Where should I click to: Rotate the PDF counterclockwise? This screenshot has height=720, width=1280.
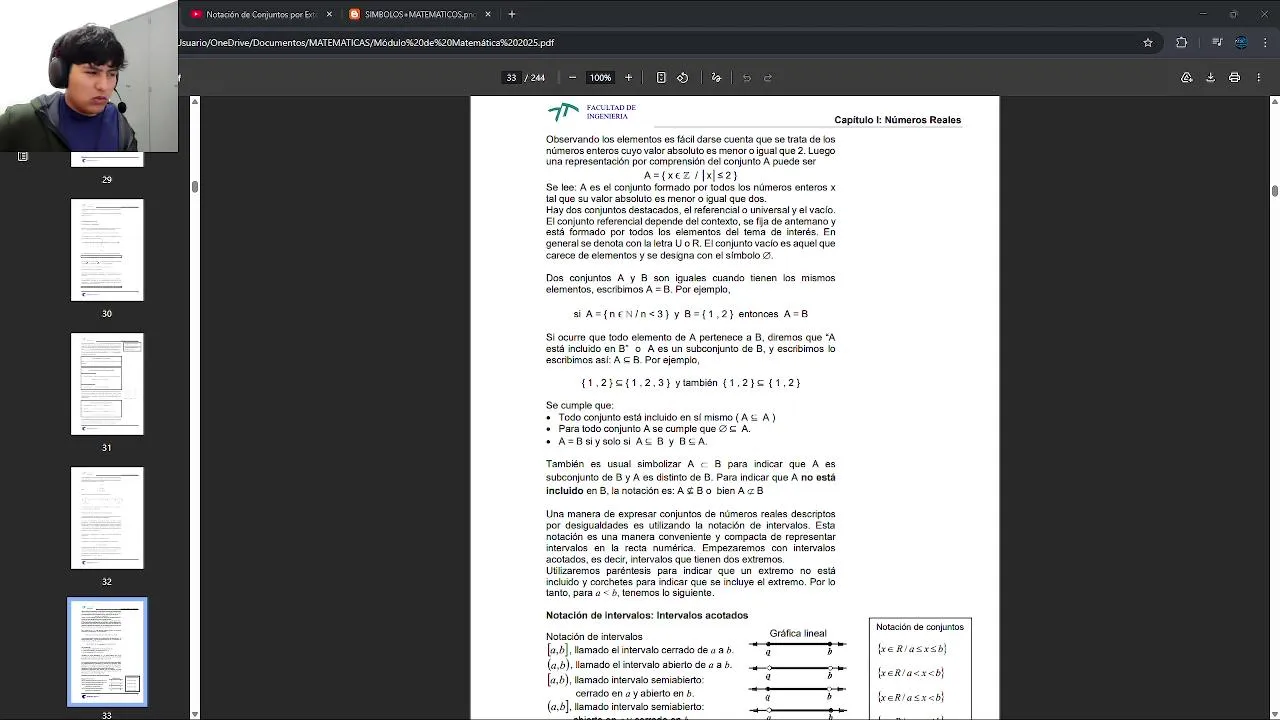tap(682, 78)
